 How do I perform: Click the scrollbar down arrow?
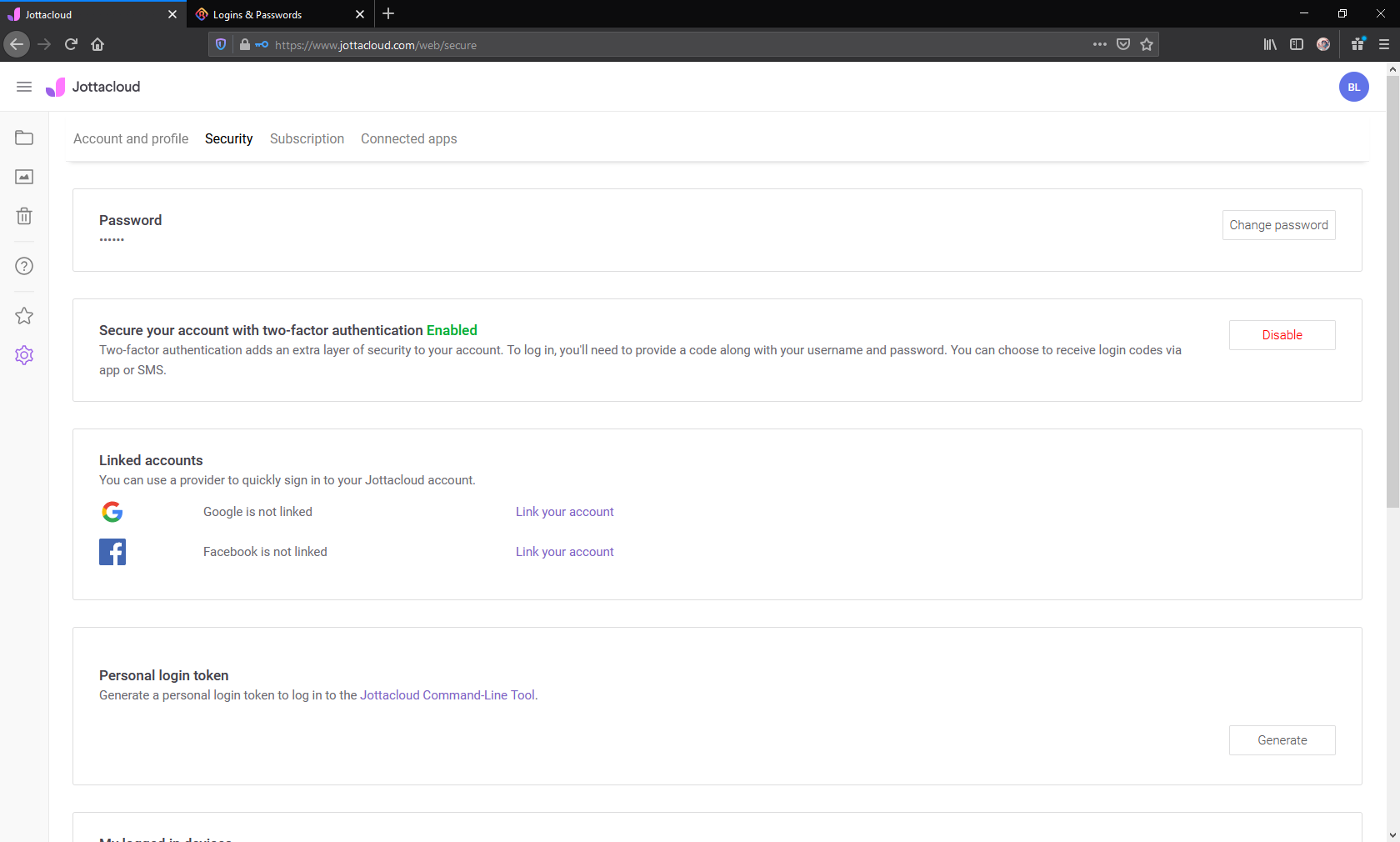(x=1392, y=834)
